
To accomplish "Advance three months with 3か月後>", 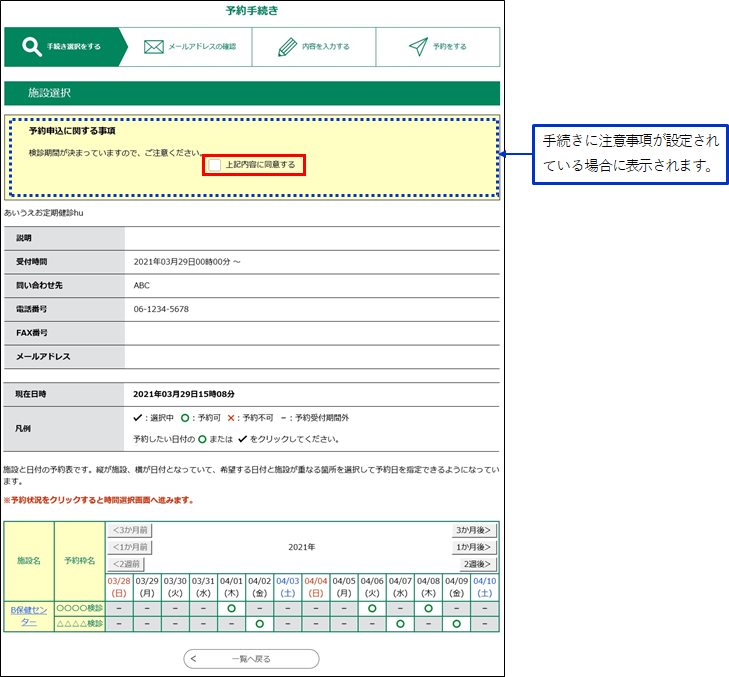I will tap(474, 530).
